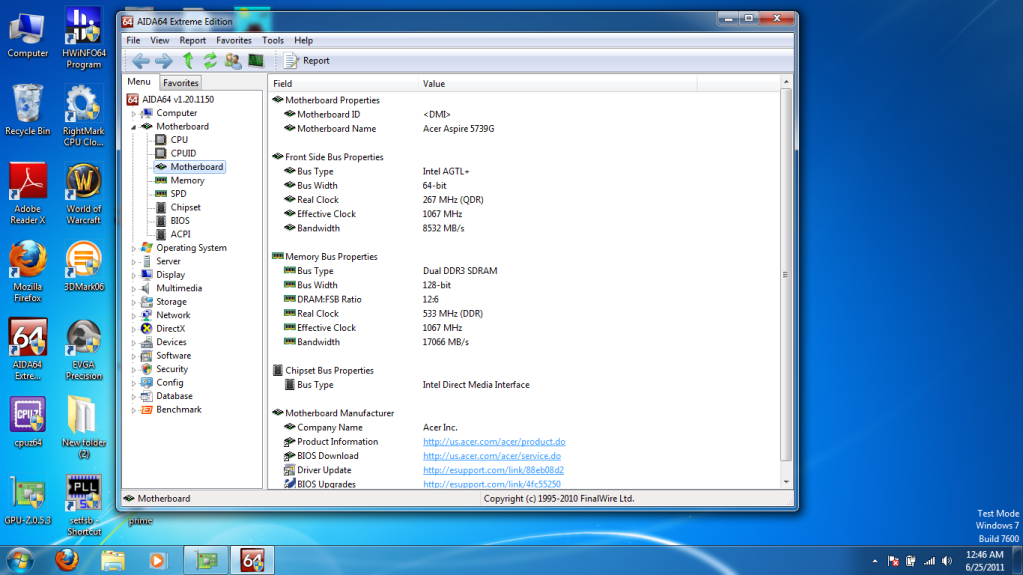Open Firefox from the taskbar
1023x575 pixels.
67,560
